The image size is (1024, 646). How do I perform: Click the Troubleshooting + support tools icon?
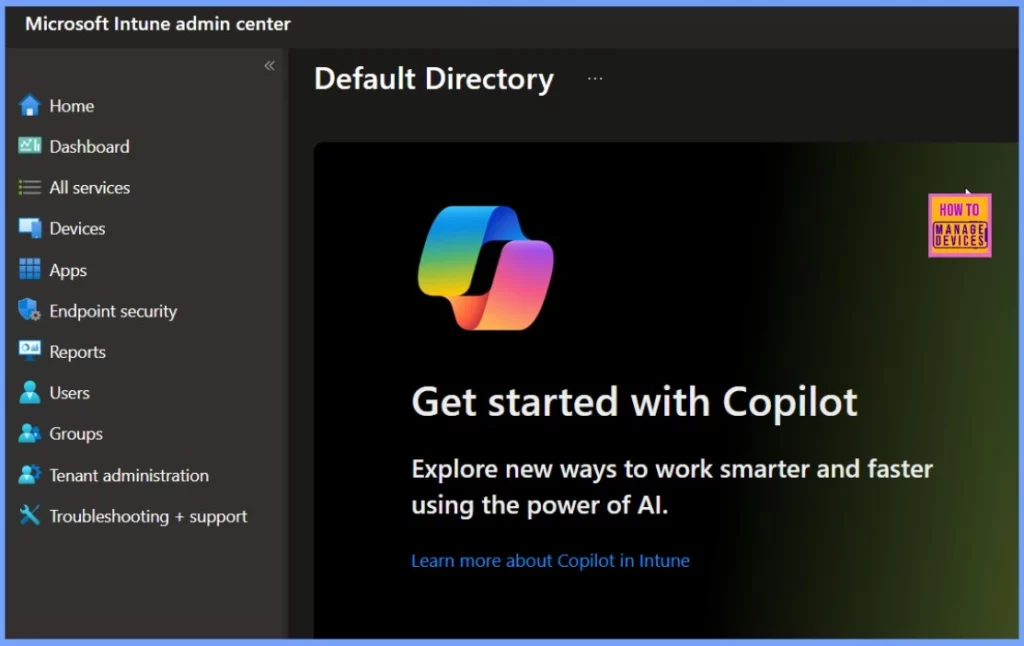coord(29,515)
